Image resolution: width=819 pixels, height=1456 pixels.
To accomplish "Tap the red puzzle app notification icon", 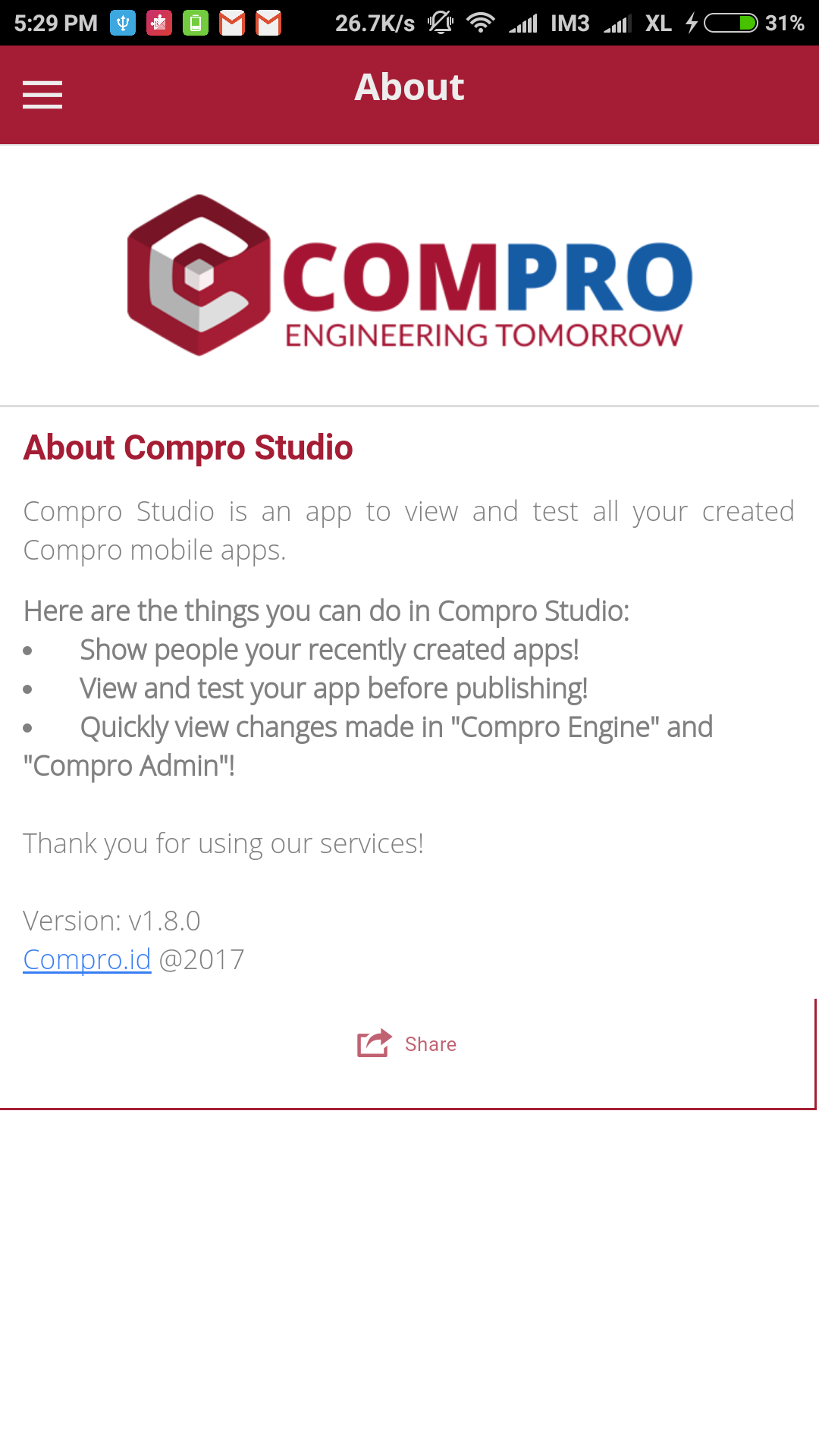I will coord(159,24).
